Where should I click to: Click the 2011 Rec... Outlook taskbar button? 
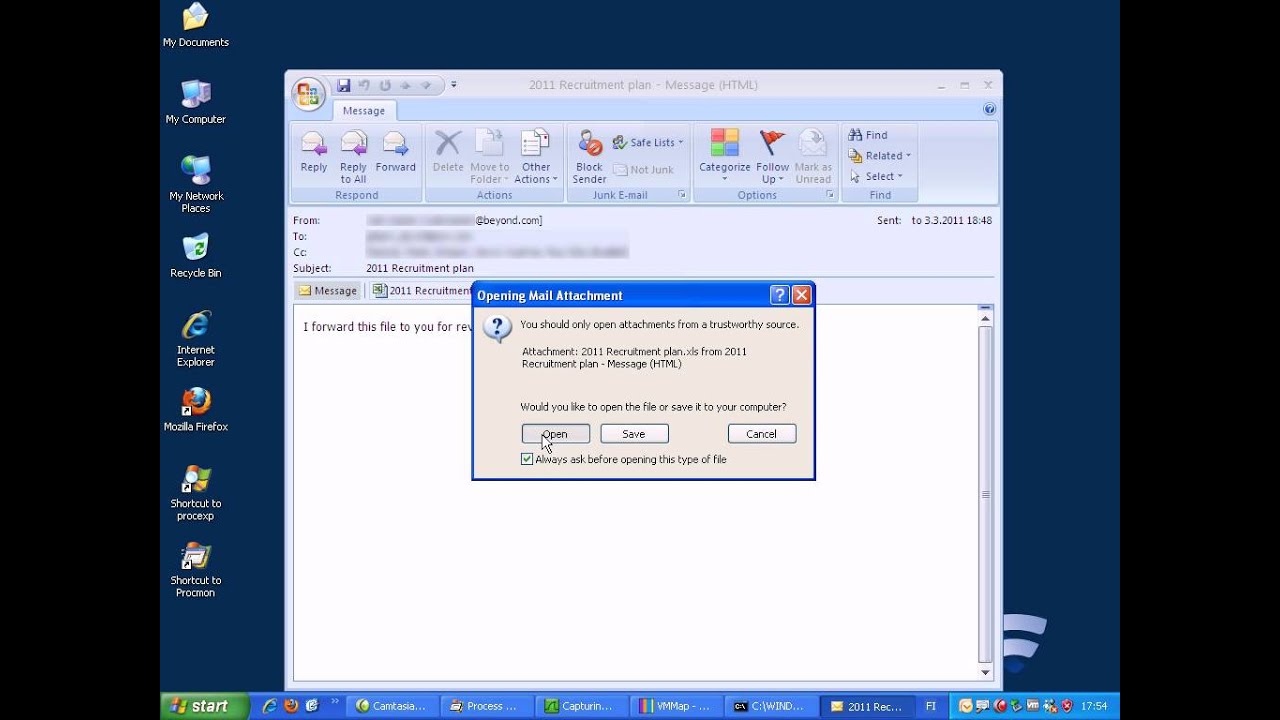[x=865, y=706]
